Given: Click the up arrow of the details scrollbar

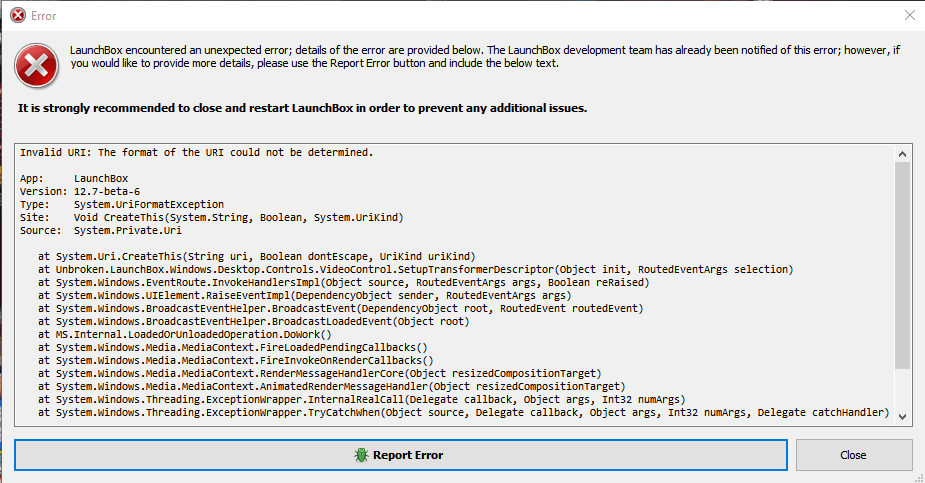Looking at the screenshot, I should click(902, 154).
